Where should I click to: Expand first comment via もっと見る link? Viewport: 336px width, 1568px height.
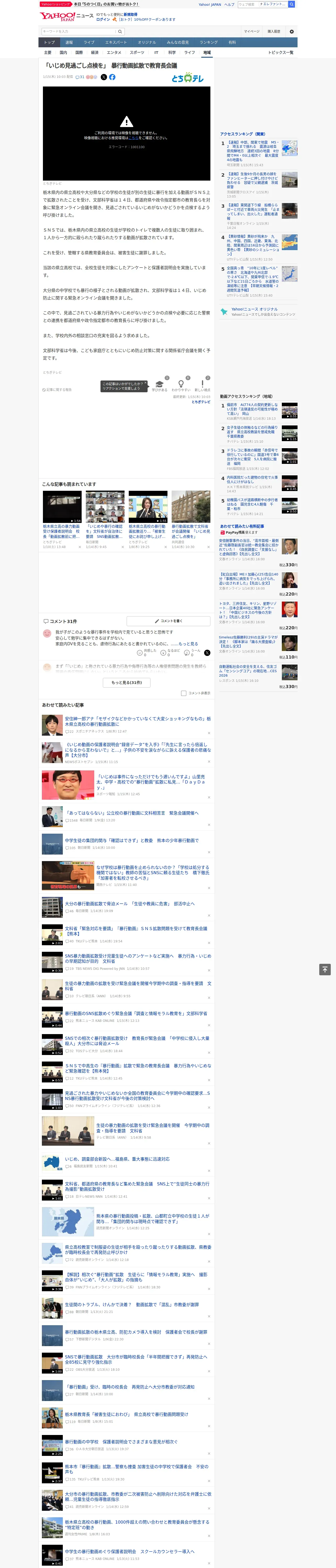[188, 643]
